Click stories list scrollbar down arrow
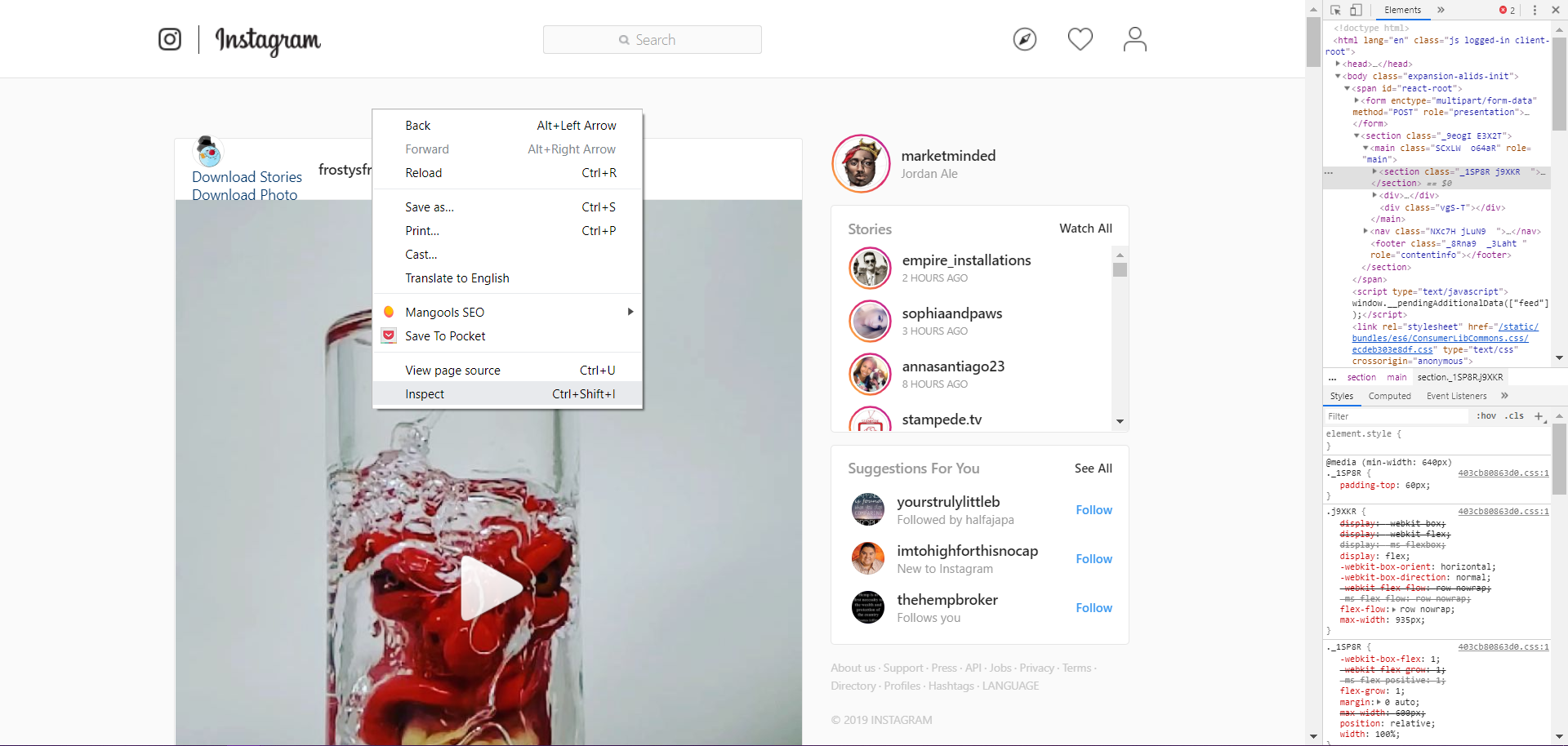The width and height of the screenshot is (1568, 746). [1120, 421]
